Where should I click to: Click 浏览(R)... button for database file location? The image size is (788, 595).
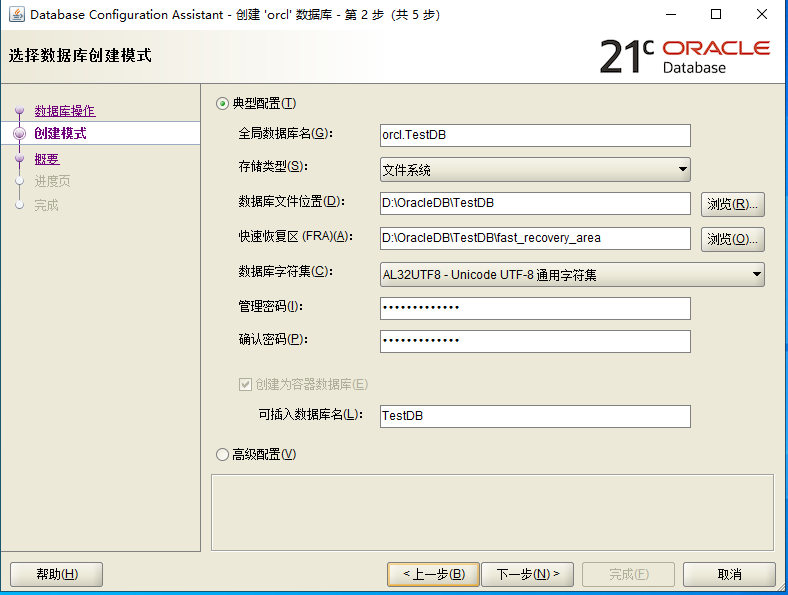pos(733,204)
